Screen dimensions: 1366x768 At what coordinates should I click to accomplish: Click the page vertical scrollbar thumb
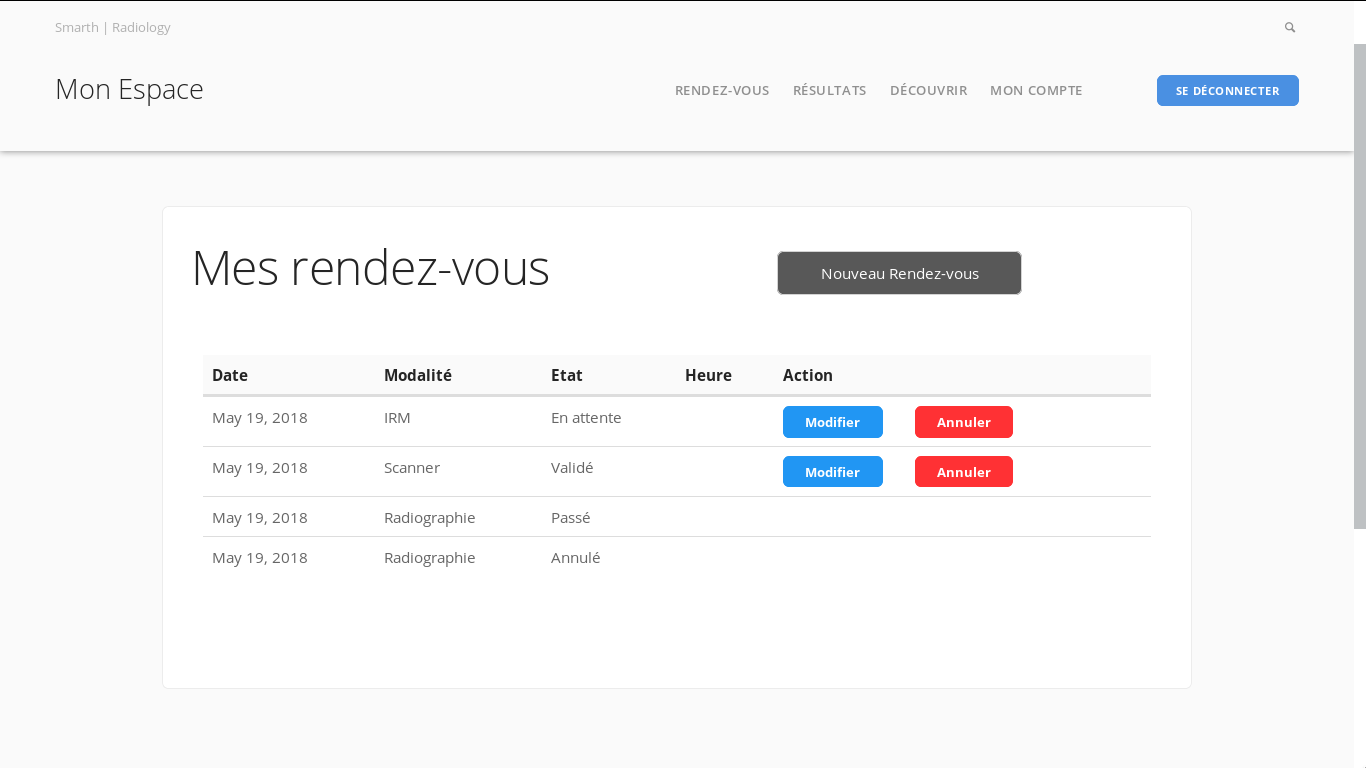pos(1360,286)
